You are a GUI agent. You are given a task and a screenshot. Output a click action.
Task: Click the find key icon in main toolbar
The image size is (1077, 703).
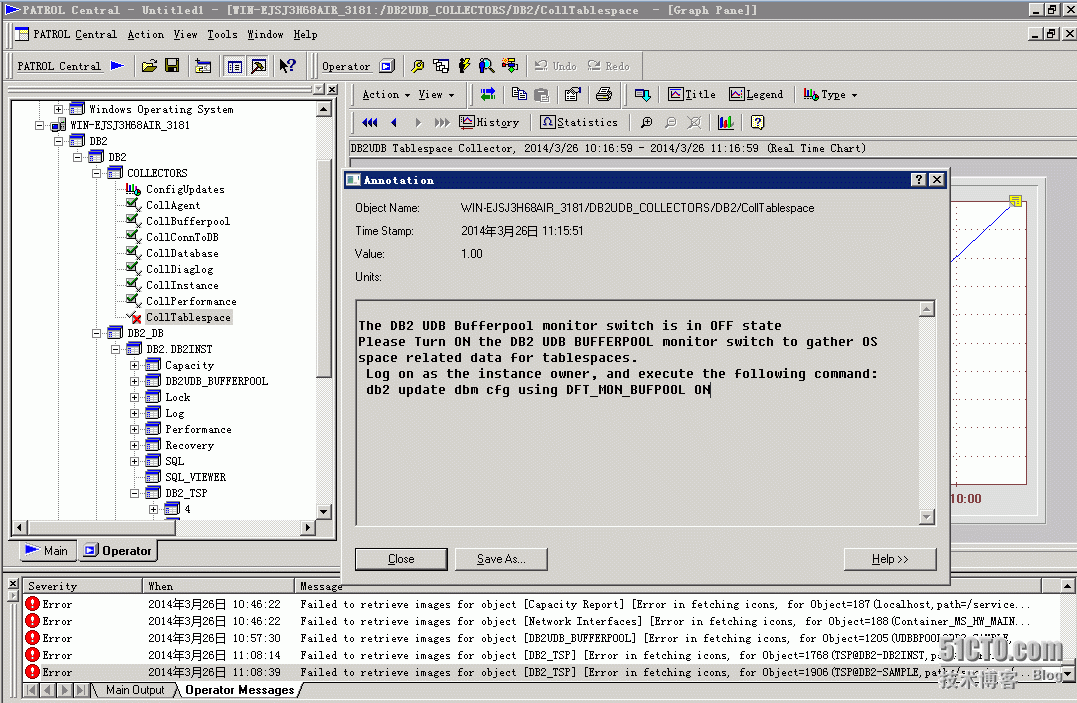[x=417, y=66]
